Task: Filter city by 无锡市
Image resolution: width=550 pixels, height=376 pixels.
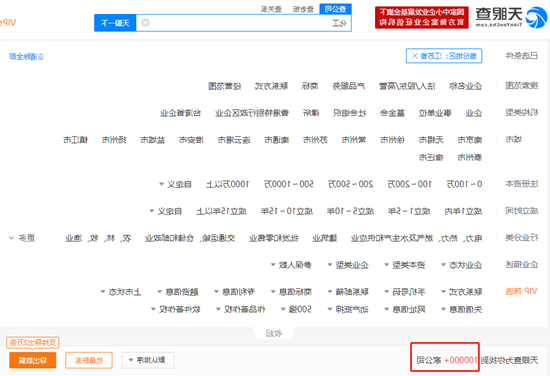Action: tap(431, 140)
